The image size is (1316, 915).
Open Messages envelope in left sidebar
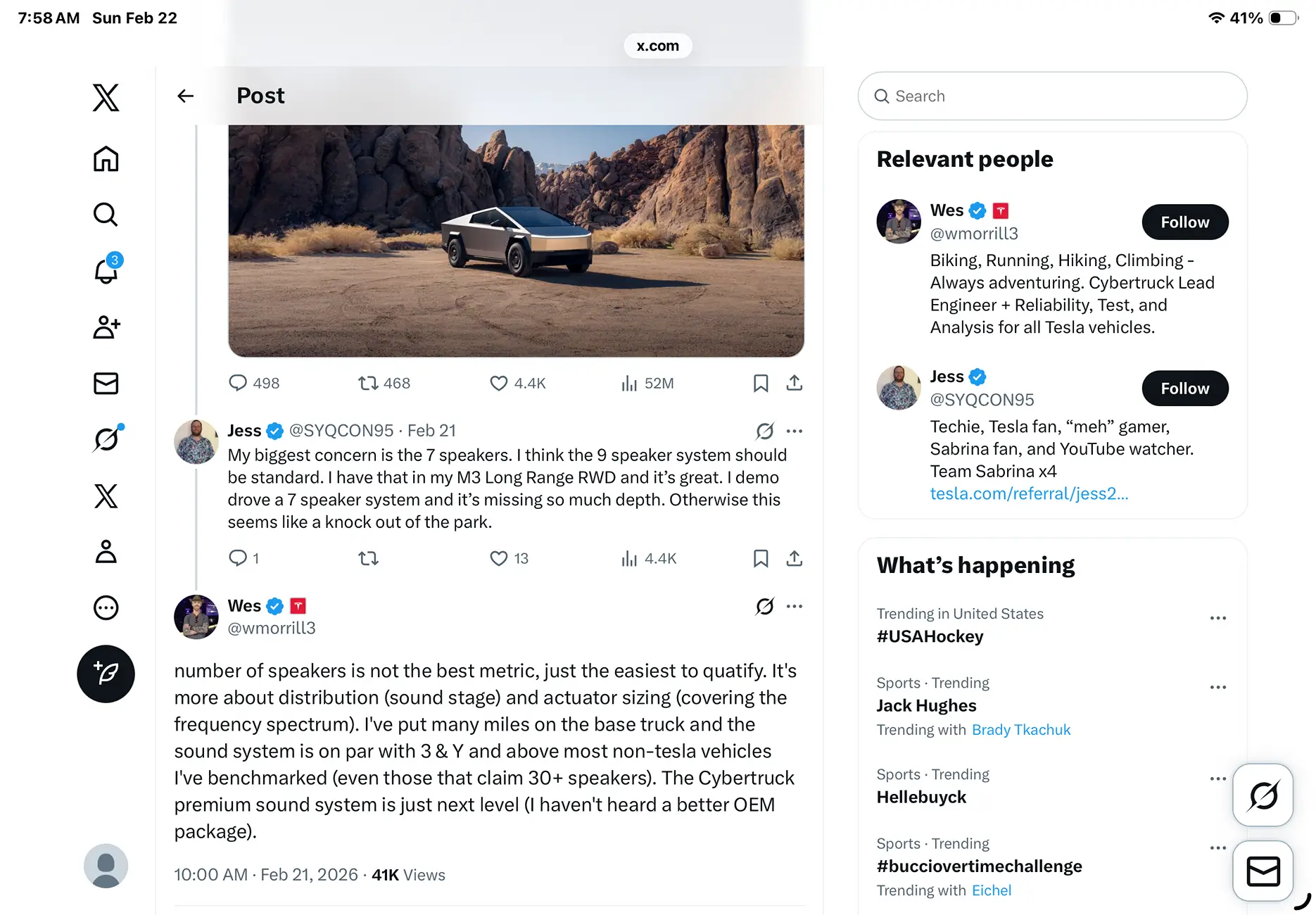pyautogui.click(x=106, y=384)
